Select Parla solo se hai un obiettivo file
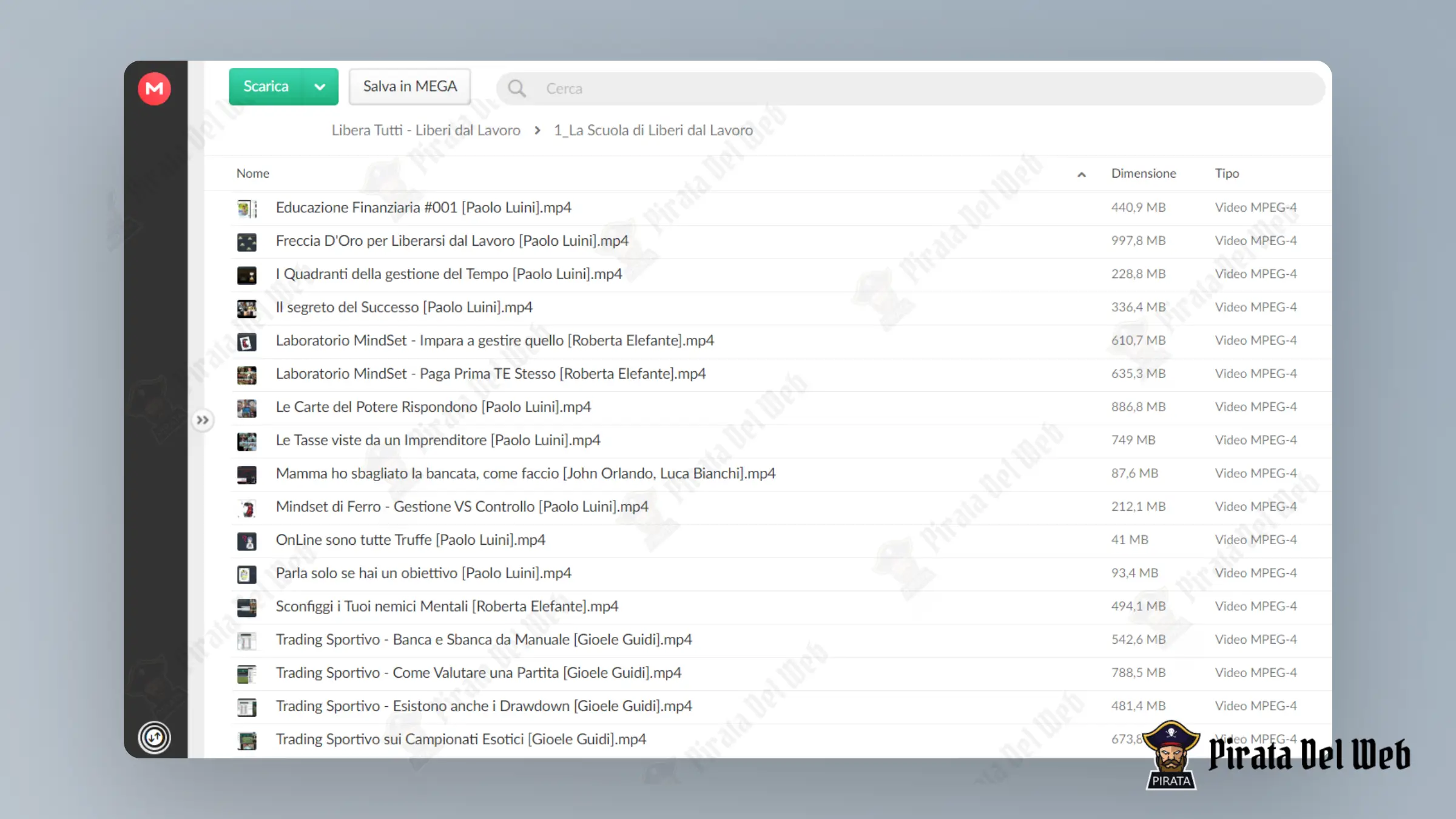 [423, 573]
